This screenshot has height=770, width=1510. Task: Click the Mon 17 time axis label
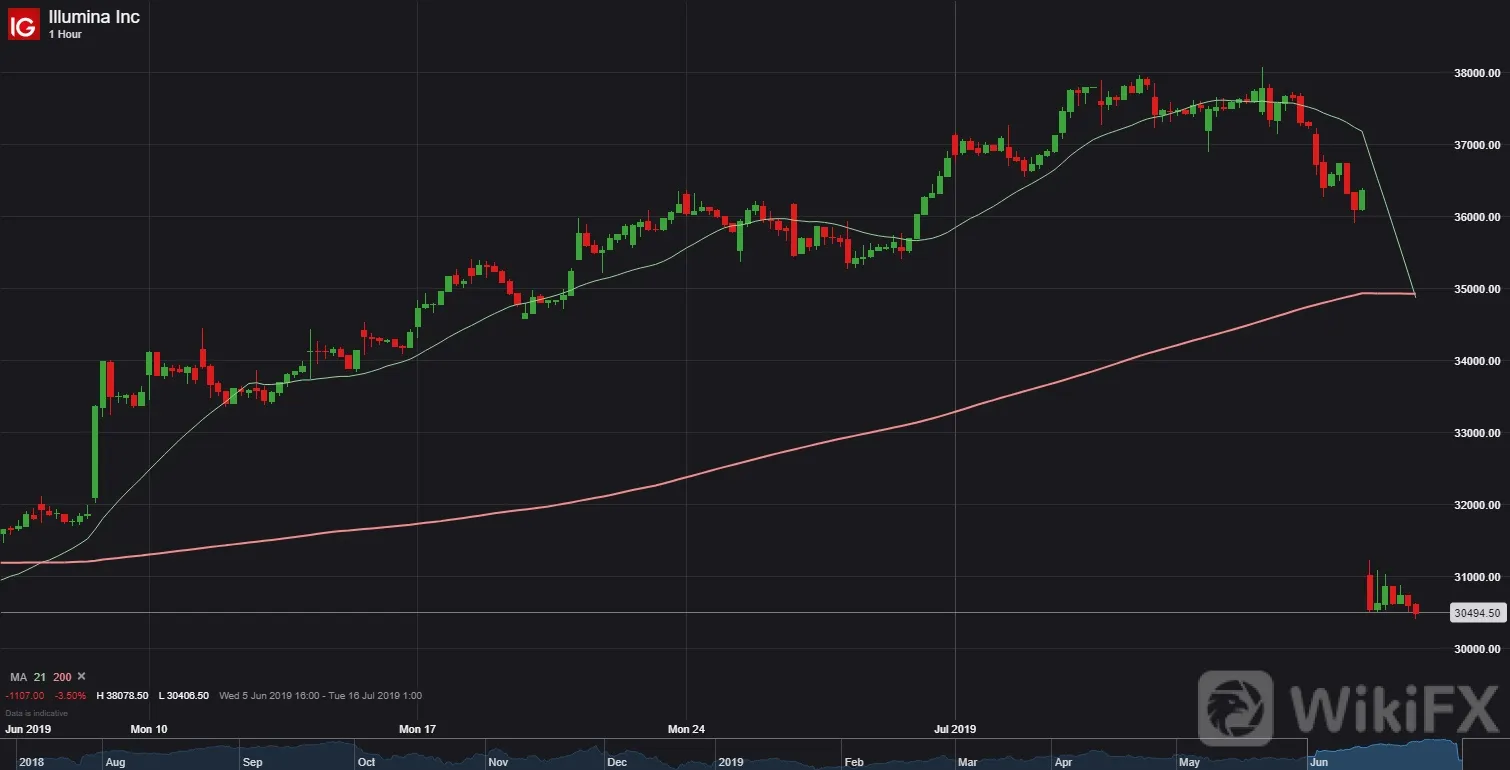click(418, 729)
